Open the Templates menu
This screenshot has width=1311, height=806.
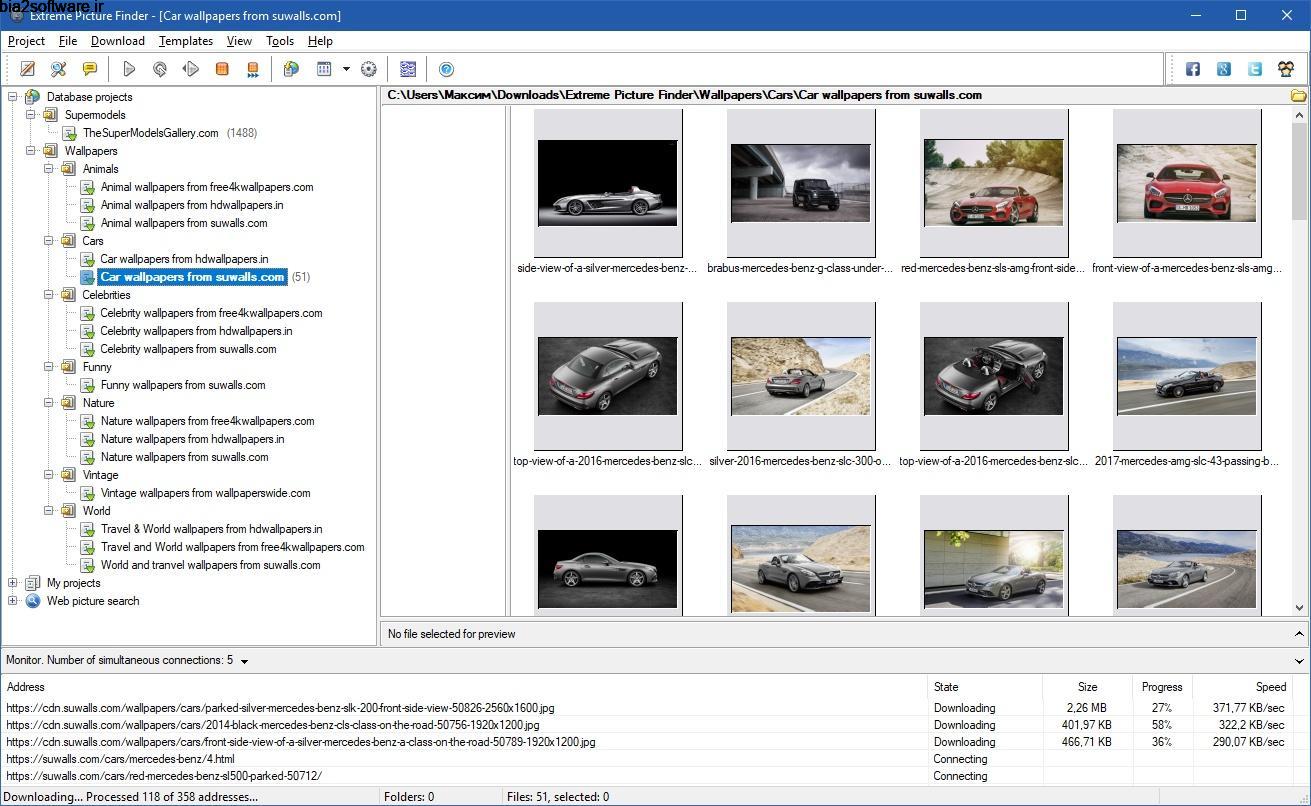coord(185,41)
